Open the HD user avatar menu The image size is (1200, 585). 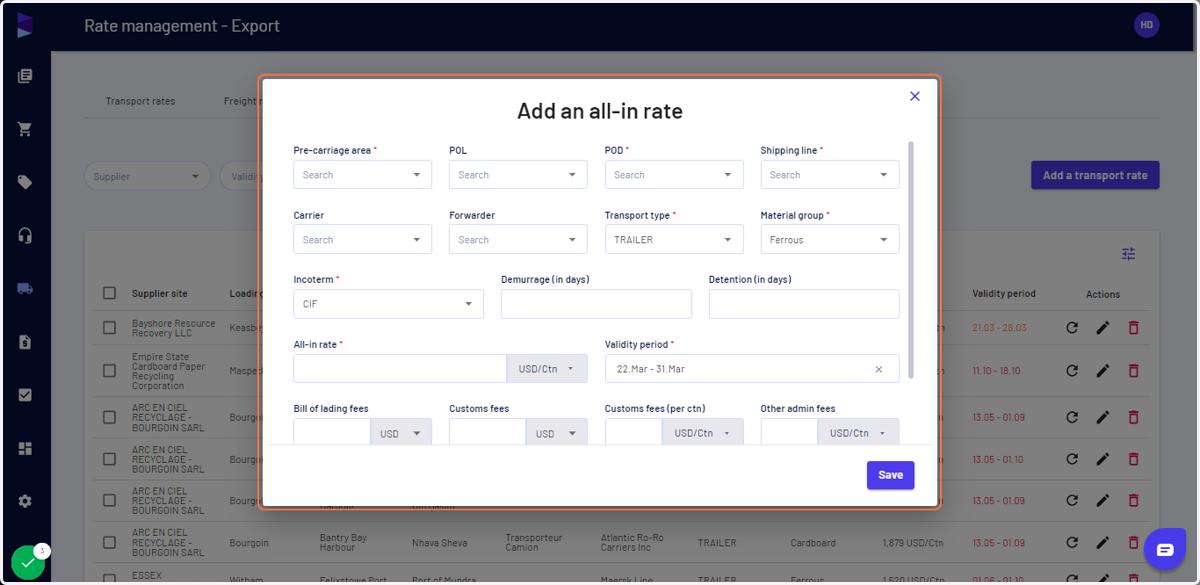click(1146, 26)
